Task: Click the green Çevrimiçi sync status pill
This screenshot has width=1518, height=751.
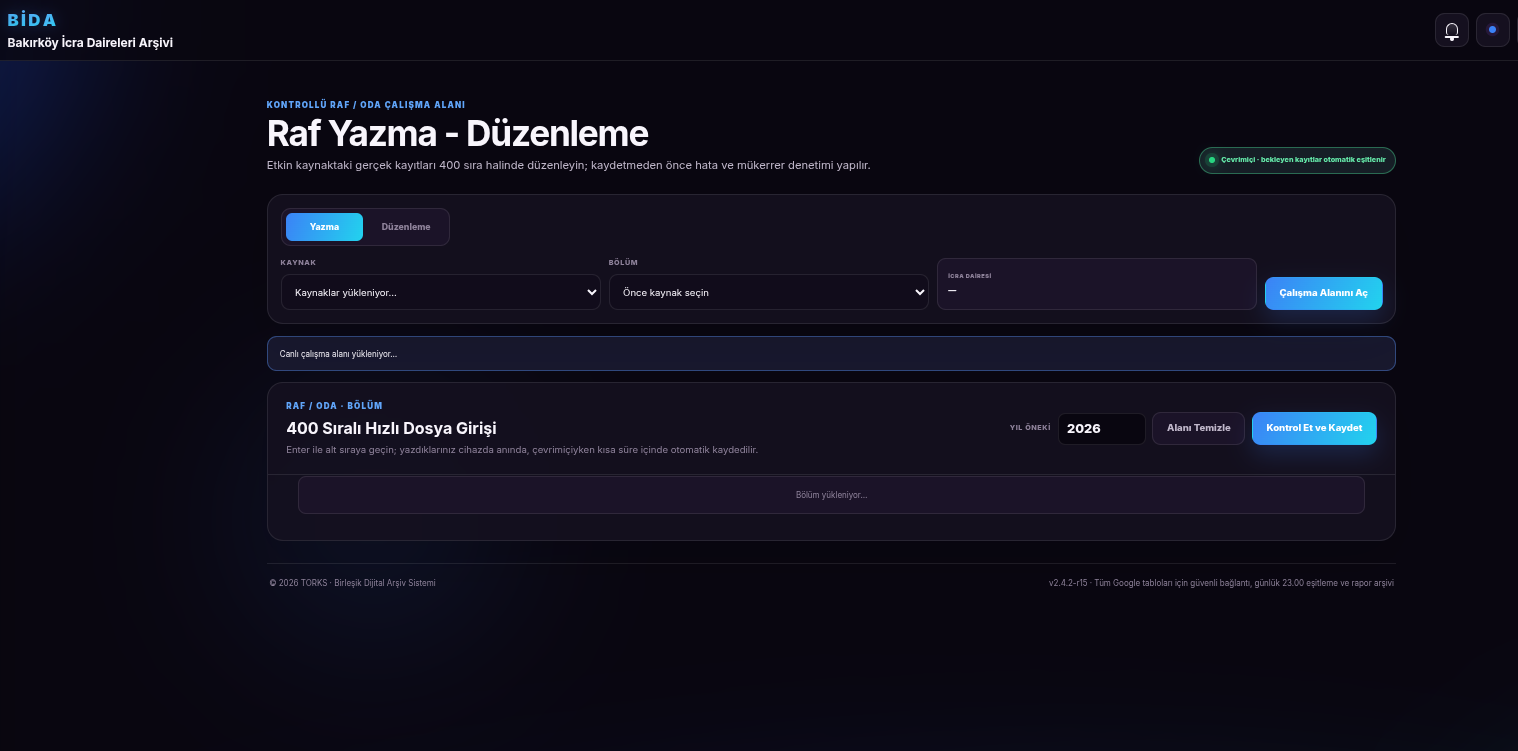Action: [1297, 160]
